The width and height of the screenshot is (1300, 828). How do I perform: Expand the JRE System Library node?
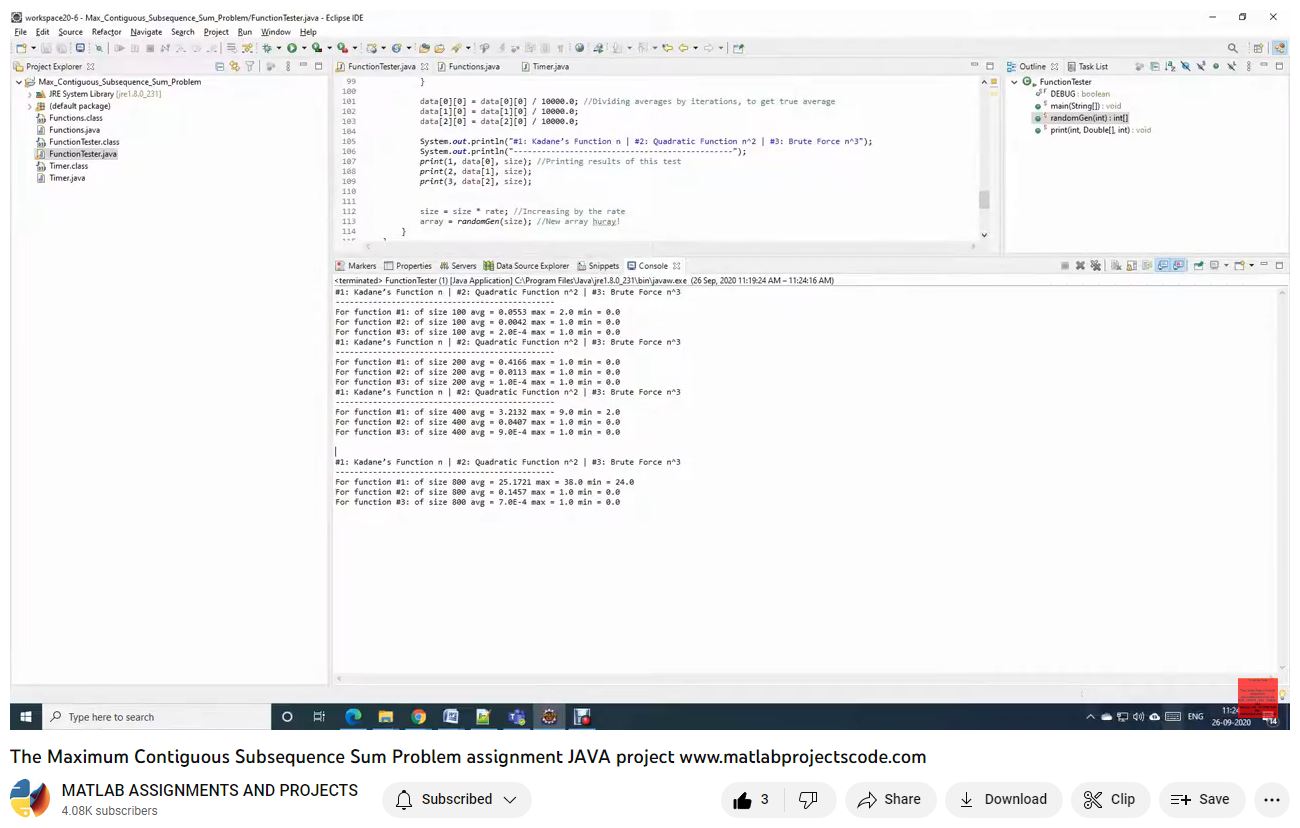[x=30, y=94]
